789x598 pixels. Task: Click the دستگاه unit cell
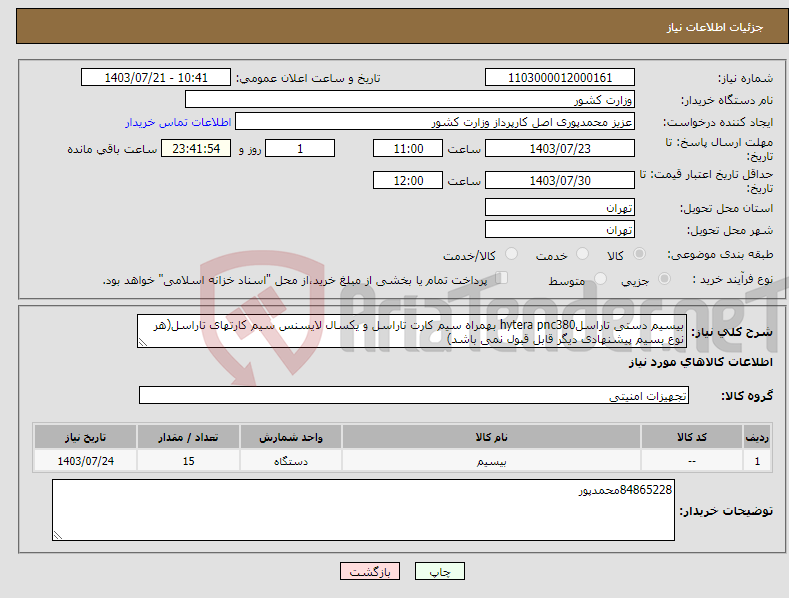[x=291, y=461]
